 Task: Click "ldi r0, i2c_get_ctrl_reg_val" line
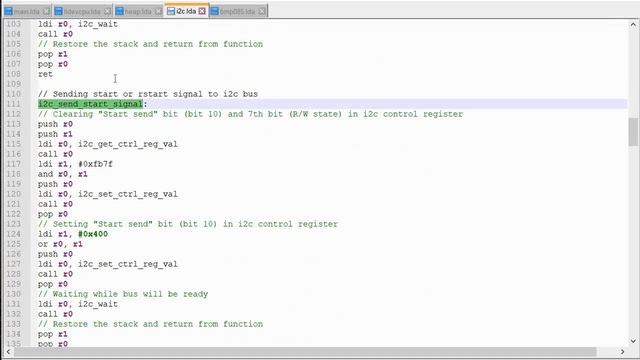(108, 144)
